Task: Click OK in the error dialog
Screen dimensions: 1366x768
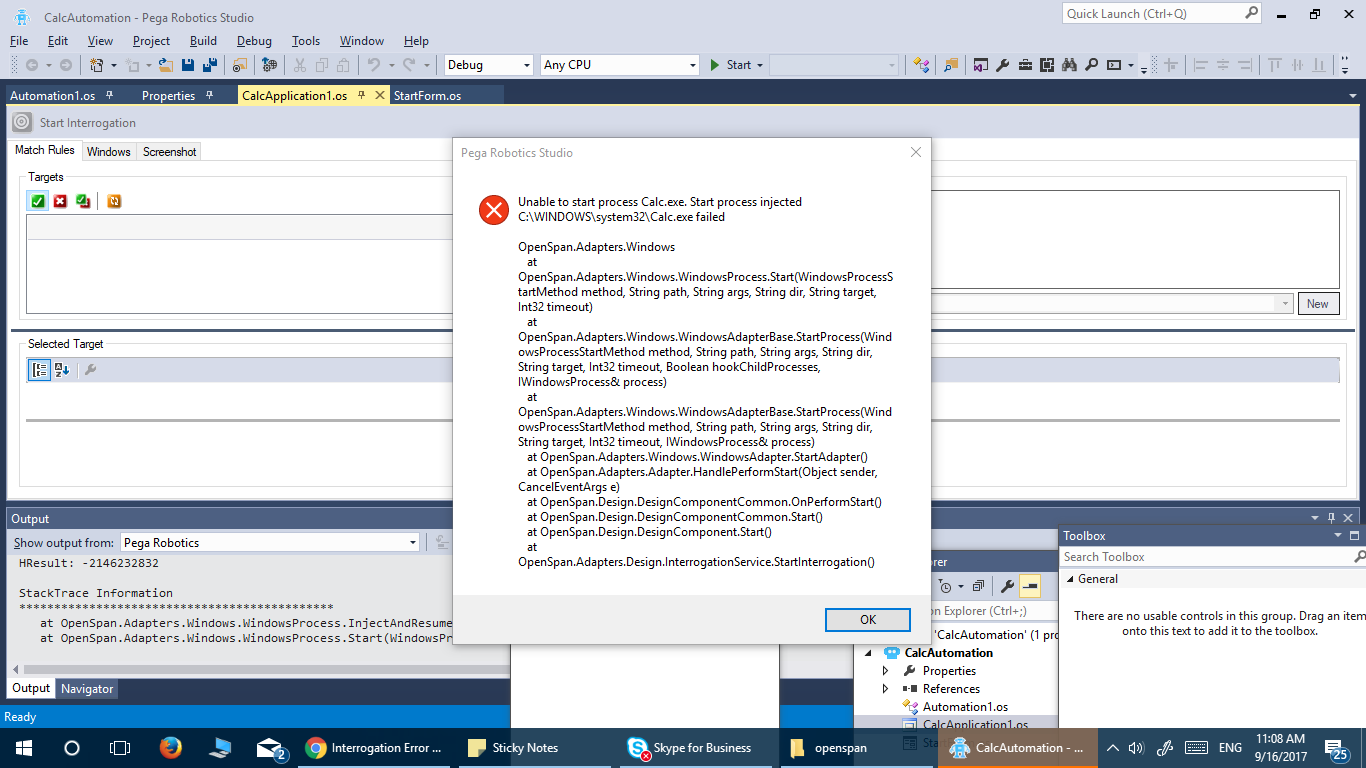Action: point(868,620)
